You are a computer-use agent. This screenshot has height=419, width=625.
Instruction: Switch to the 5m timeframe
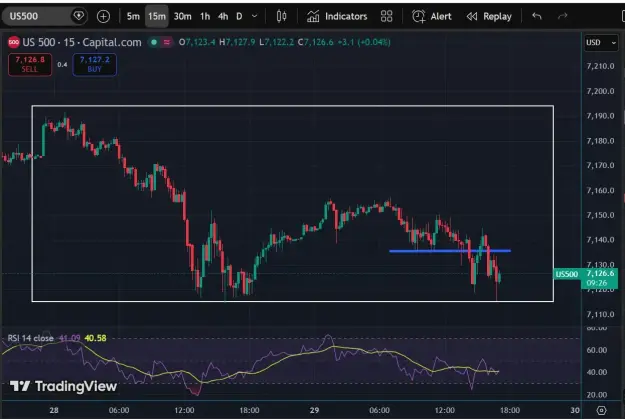tap(133, 16)
